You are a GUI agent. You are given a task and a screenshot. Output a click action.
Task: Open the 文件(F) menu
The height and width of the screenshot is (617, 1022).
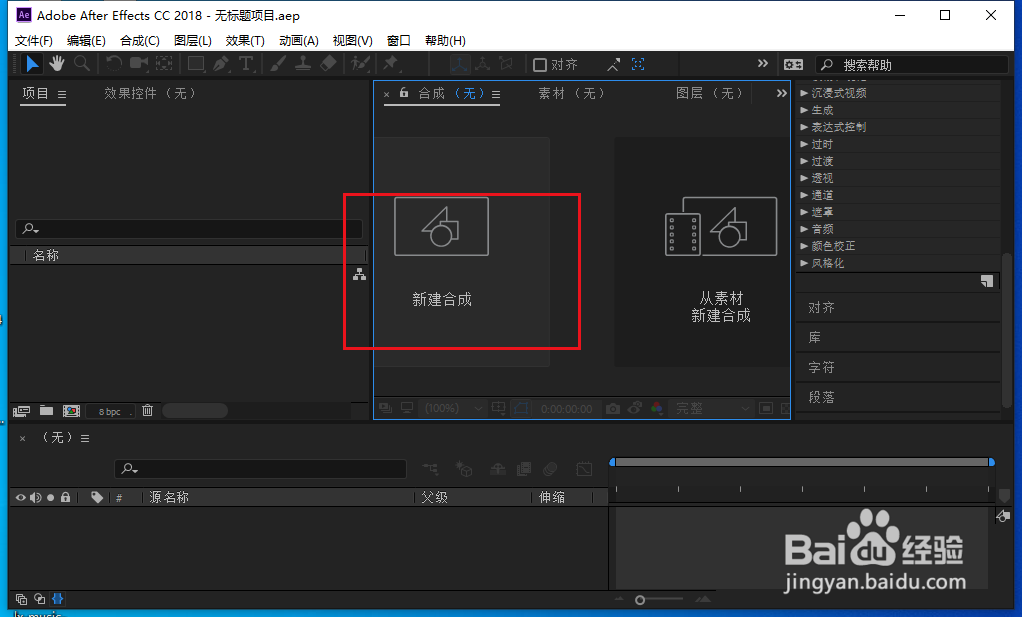point(34,40)
